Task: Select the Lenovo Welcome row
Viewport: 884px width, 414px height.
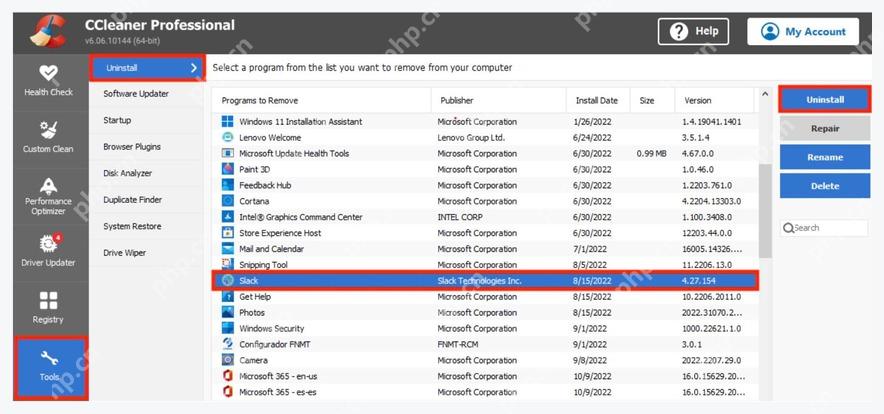Action: click(485, 137)
